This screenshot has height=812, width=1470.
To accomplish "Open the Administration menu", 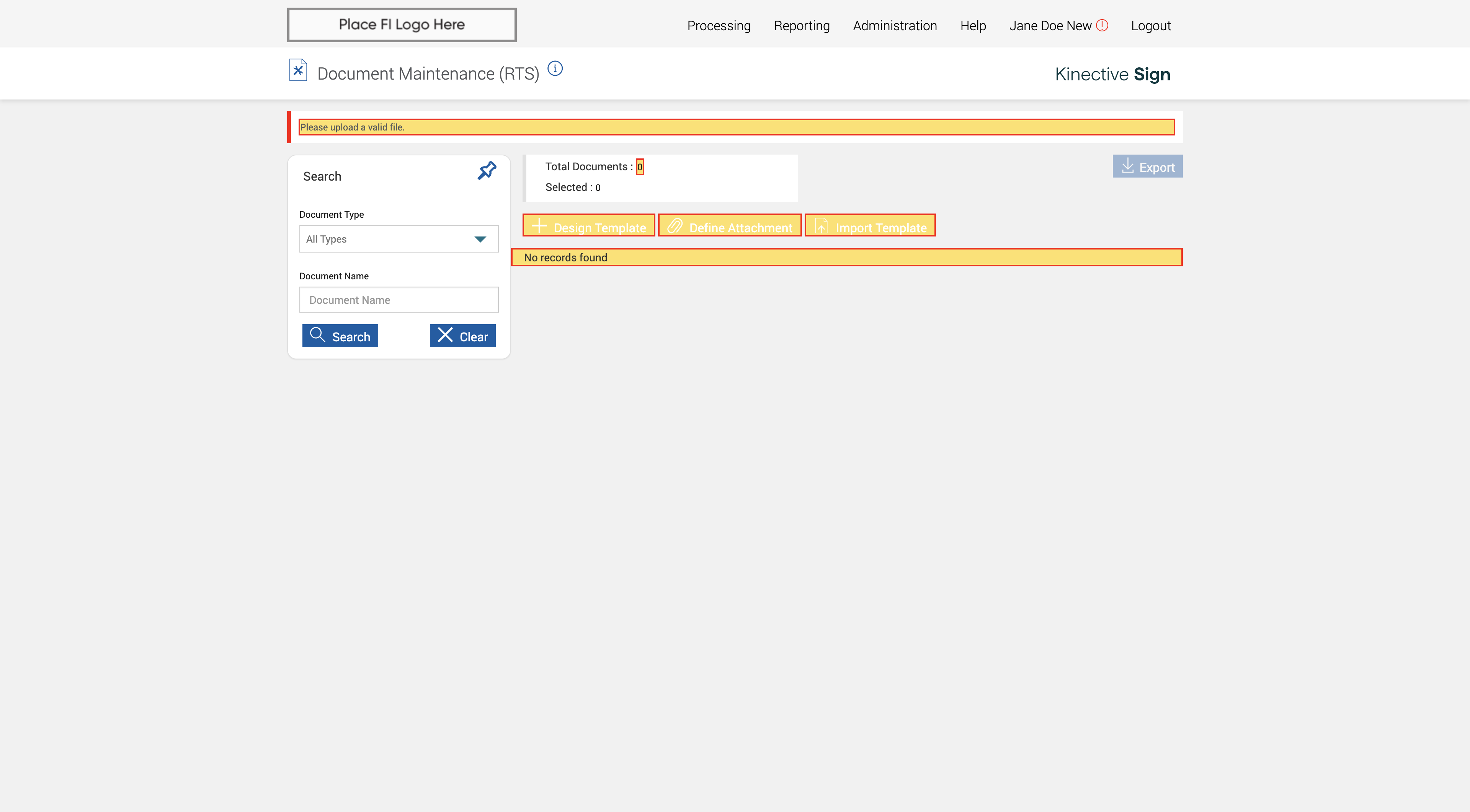I will click(x=894, y=26).
